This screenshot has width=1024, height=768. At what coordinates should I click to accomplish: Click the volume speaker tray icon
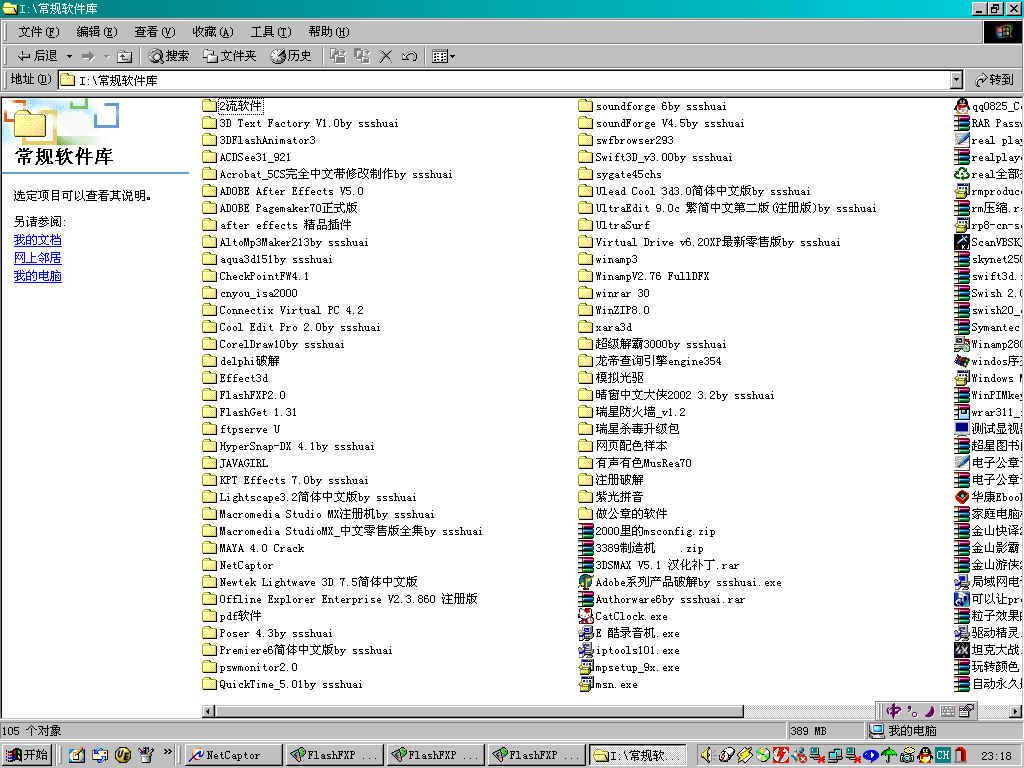(x=706, y=755)
